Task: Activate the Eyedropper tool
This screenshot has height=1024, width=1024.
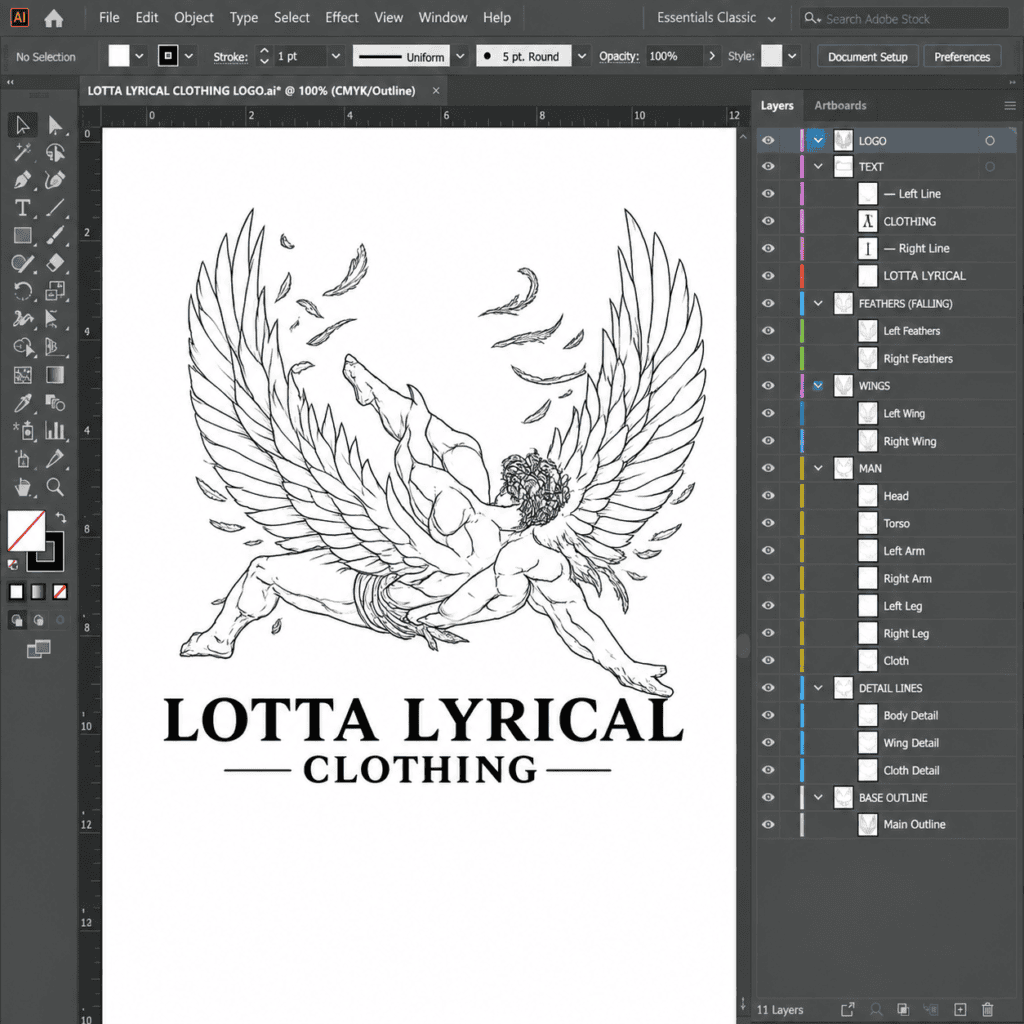Action: [22, 403]
